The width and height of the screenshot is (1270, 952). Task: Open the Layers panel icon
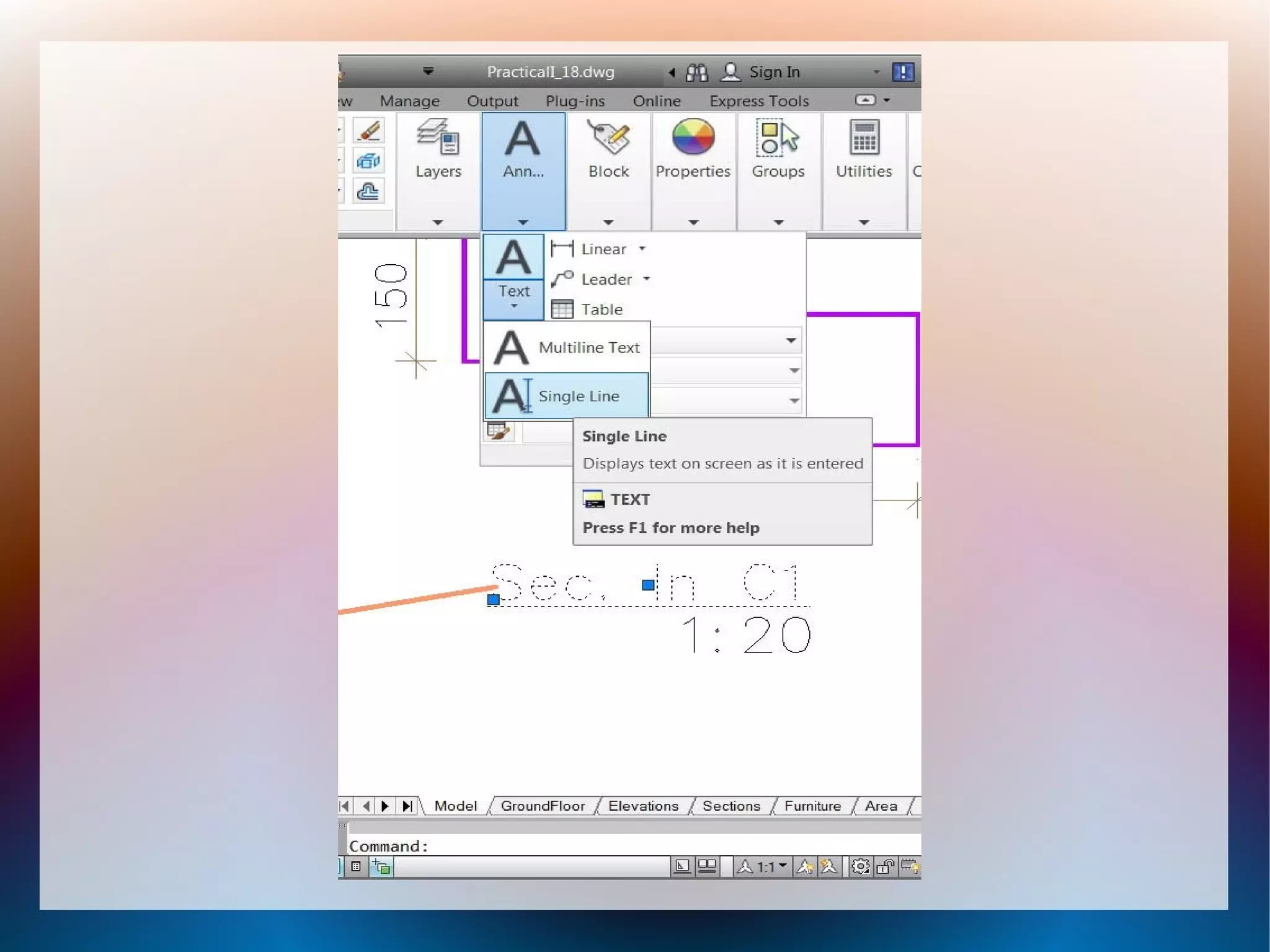click(x=438, y=138)
